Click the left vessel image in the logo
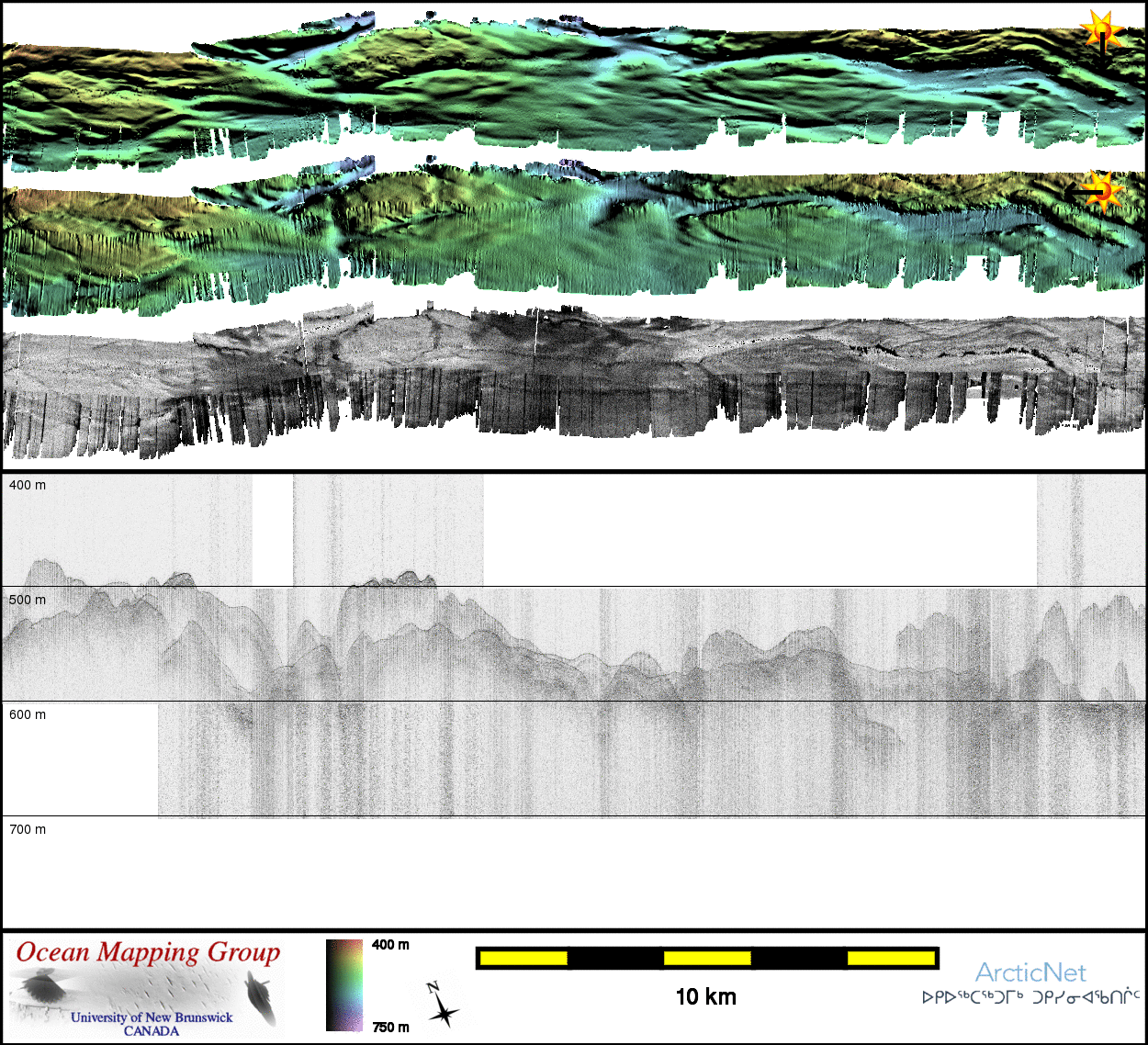The image size is (1148, 1045). coord(39,988)
